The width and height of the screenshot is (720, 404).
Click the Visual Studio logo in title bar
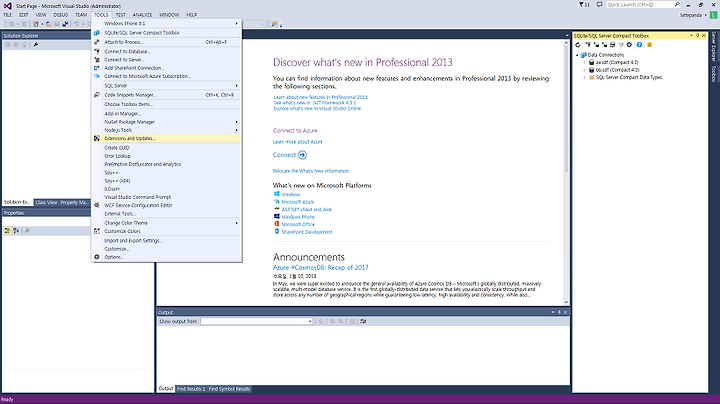tap(8, 6)
